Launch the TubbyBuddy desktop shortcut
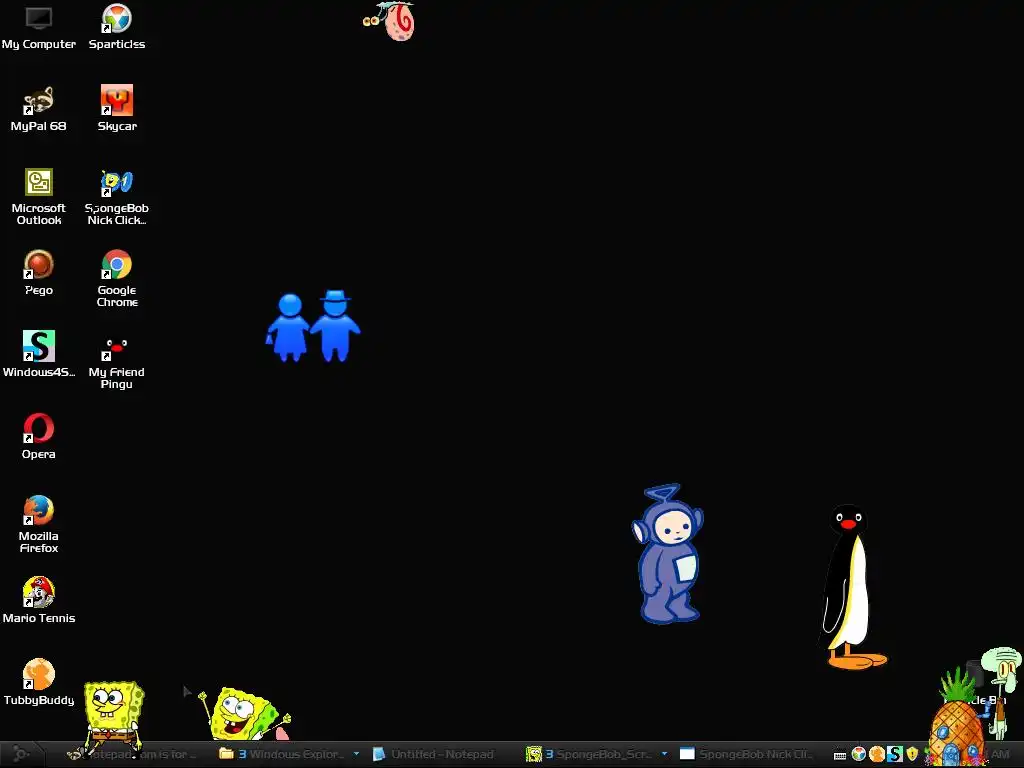Image resolution: width=1024 pixels, height=768 pixels. 39,682
